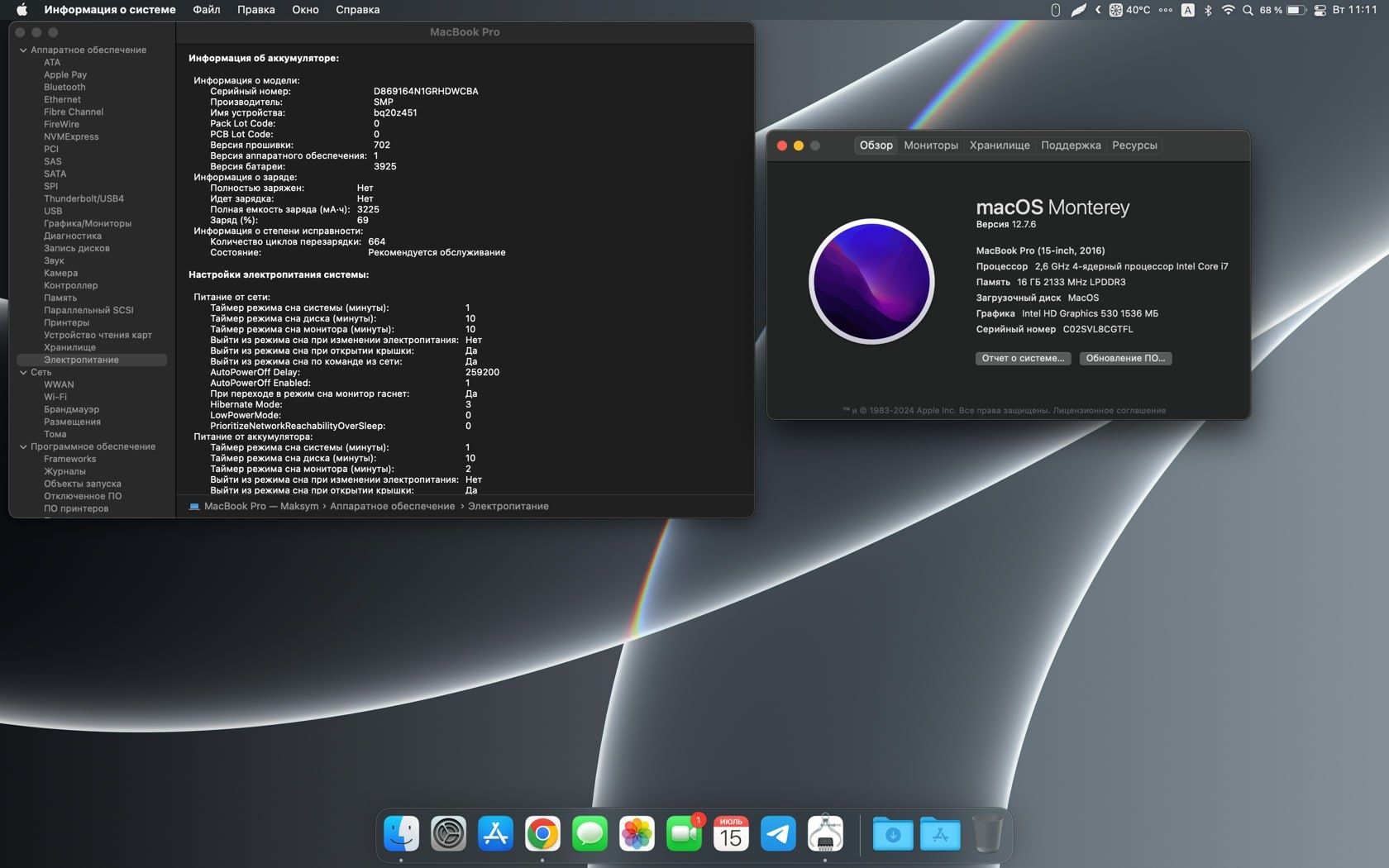Click the Рекомендуется обслуживание status text

click(437, 252)
